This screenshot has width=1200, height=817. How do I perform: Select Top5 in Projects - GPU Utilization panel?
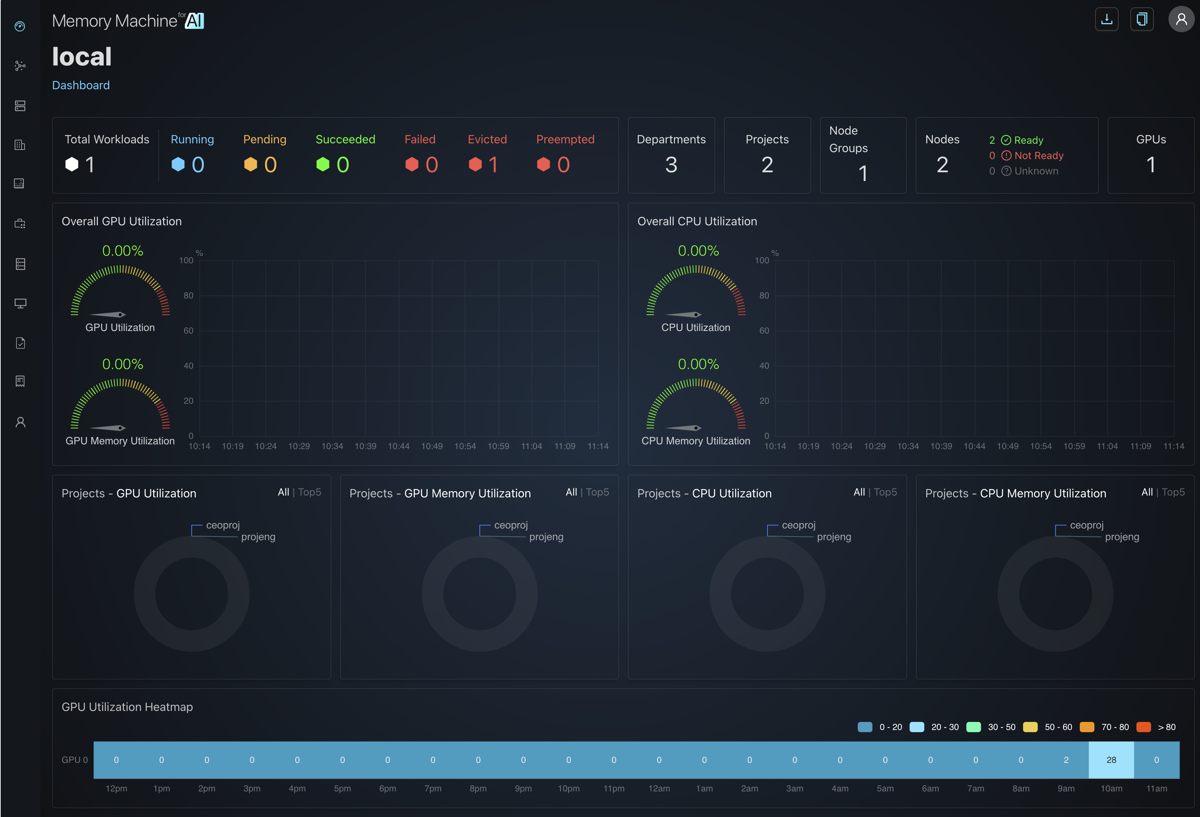tap(309, 492)
